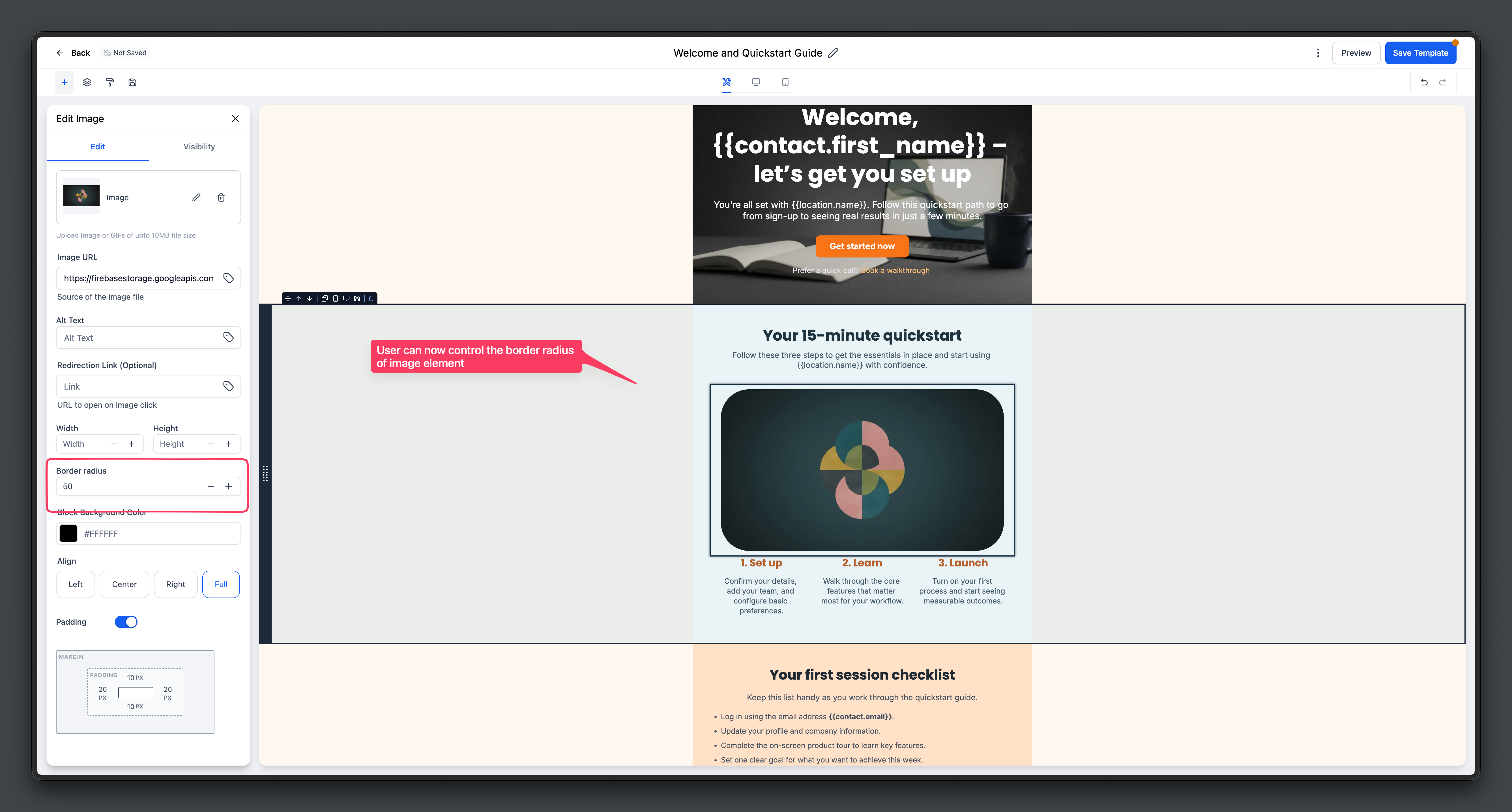Increase the image Width with plus stepper
The width and height of the screenshot is (1512, 812).
(132, 444)
